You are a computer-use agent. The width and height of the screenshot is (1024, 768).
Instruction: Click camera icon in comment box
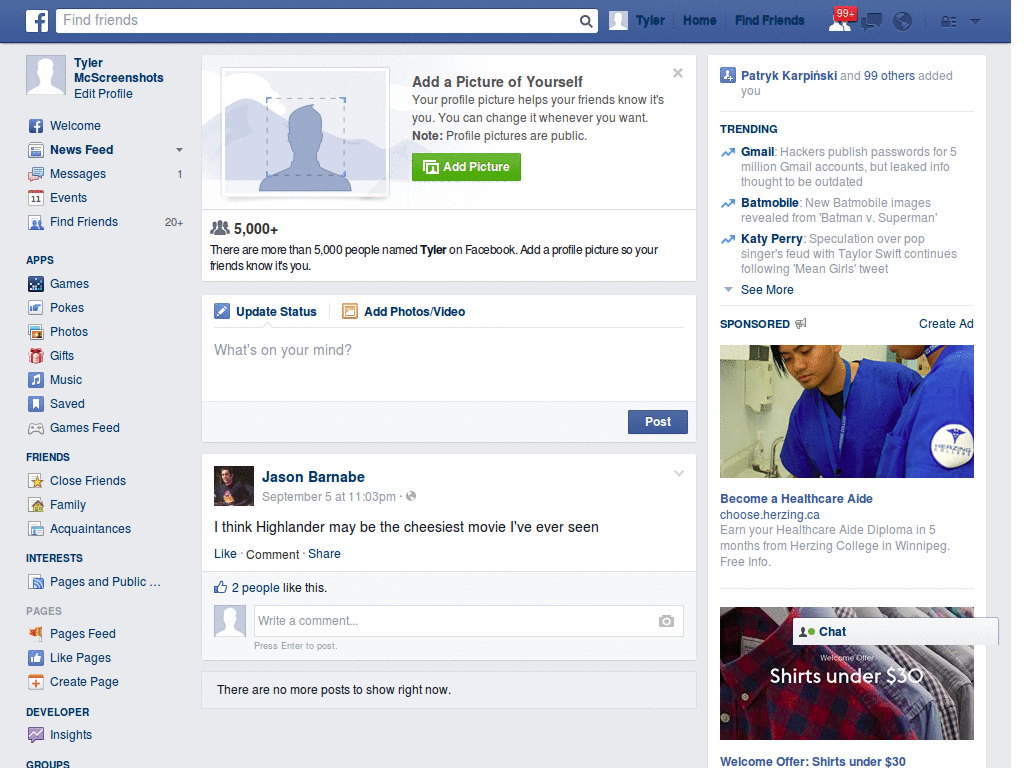[x=666, y=621]
